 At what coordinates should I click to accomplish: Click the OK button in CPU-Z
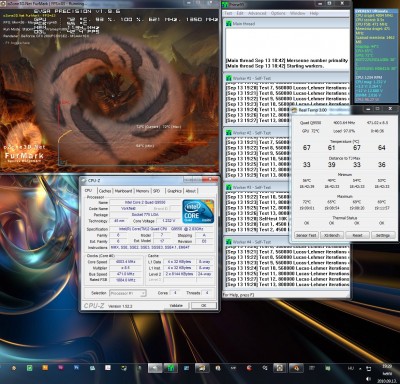pyautogui.click(x=204, y=305)
